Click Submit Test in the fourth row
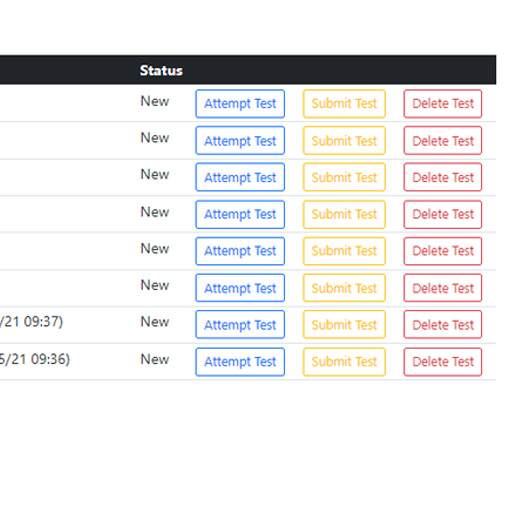 pos(344,214)
